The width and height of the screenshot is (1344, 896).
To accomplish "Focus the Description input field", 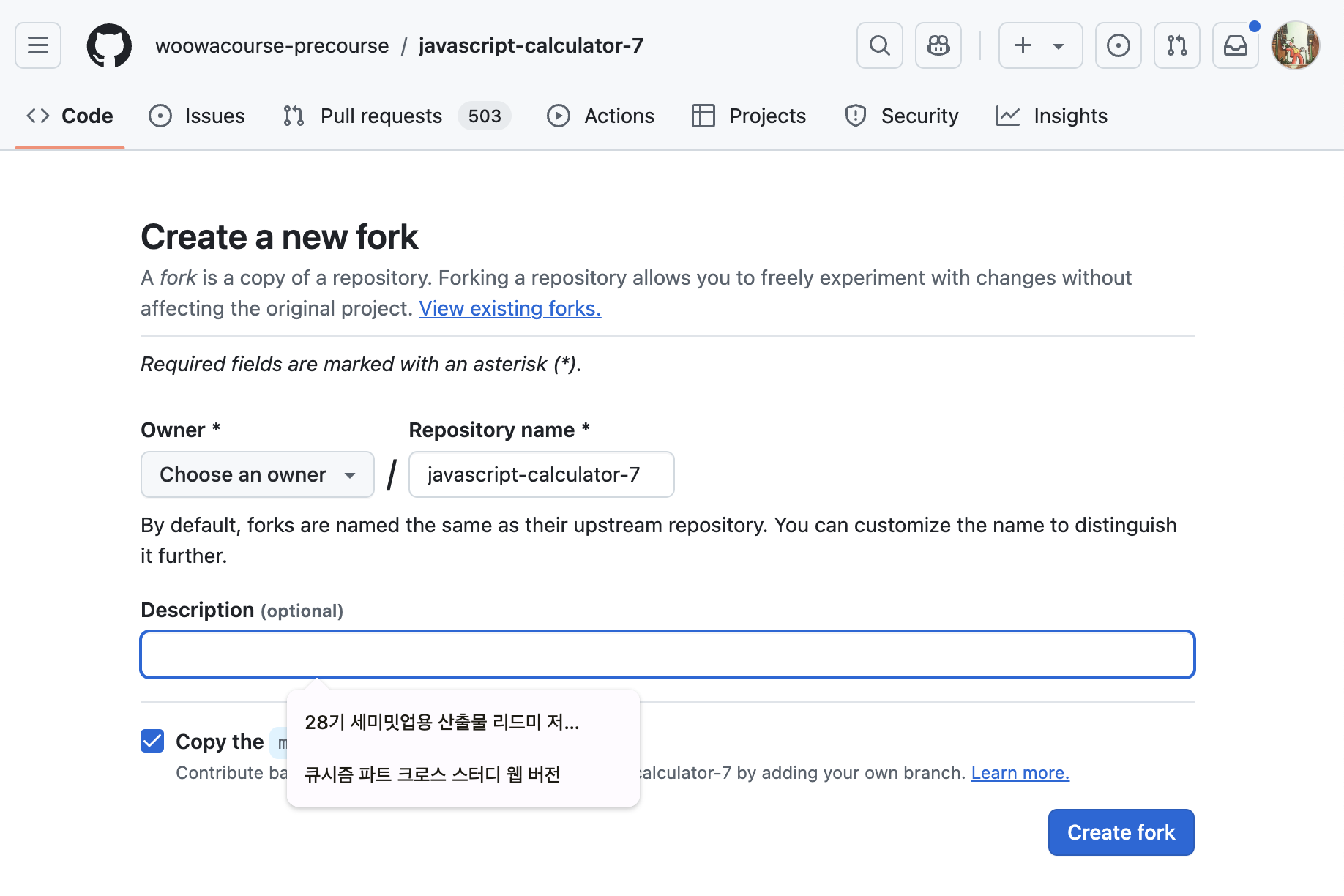I will click(668, 654).
